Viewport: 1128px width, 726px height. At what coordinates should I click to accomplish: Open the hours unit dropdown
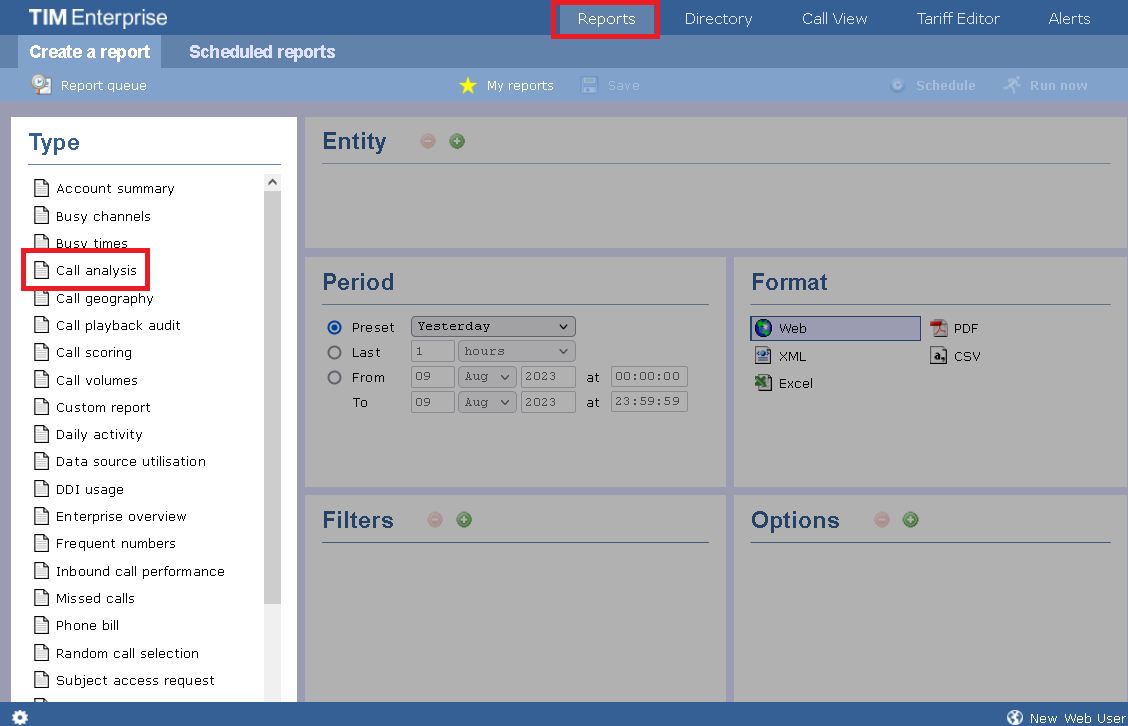[x=516, y=351]
